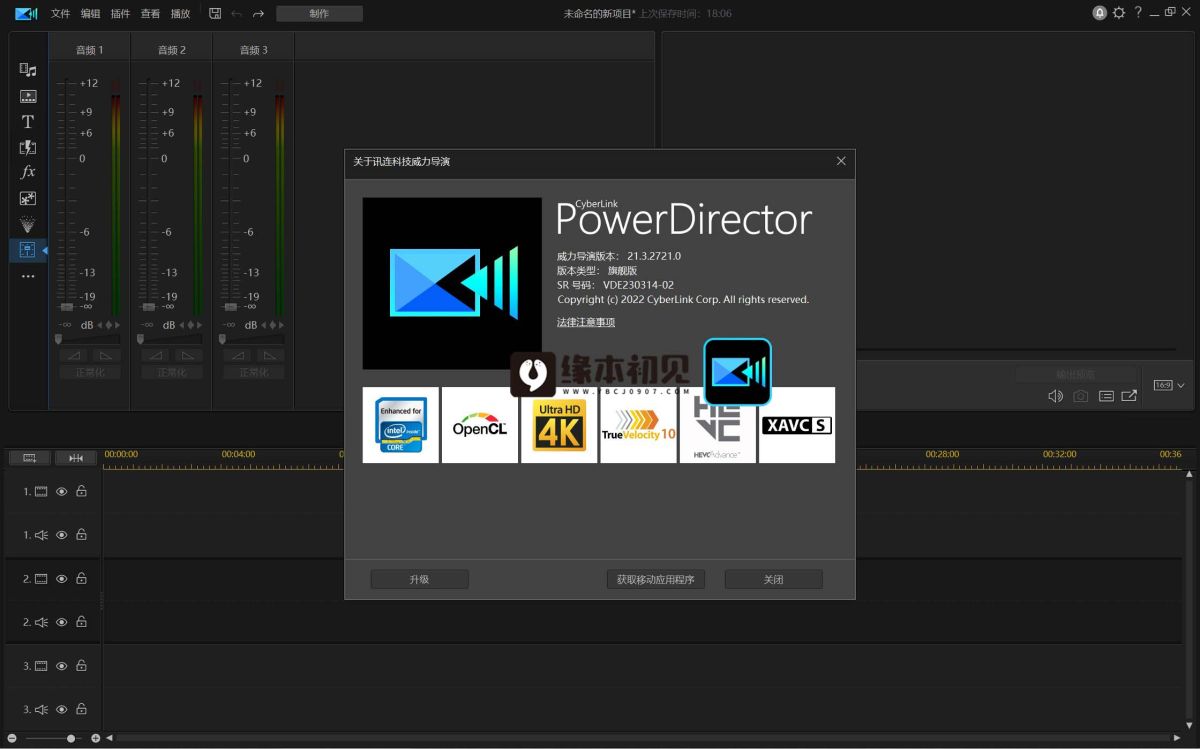Open the 播放 menu

(x=181, y=14)
